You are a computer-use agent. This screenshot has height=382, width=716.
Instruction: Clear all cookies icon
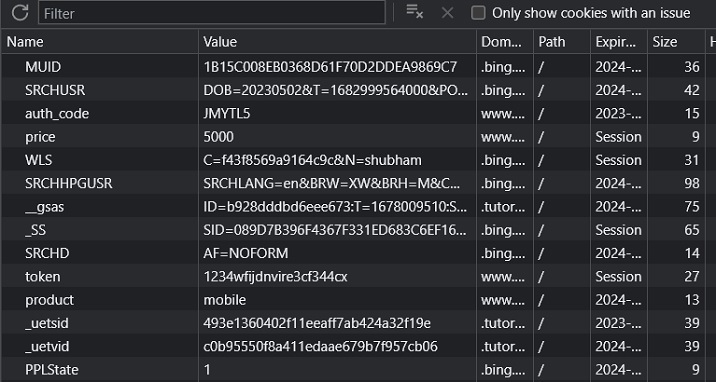[415, 12]
